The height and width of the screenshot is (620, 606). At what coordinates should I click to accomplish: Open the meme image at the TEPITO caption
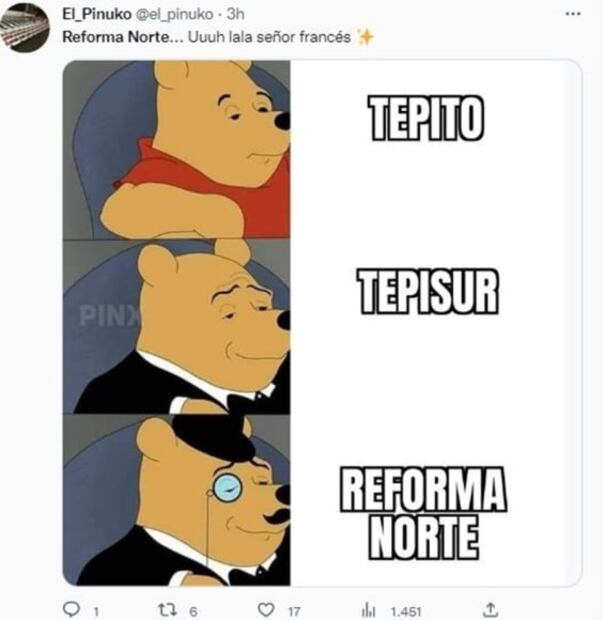coord(427,118)
